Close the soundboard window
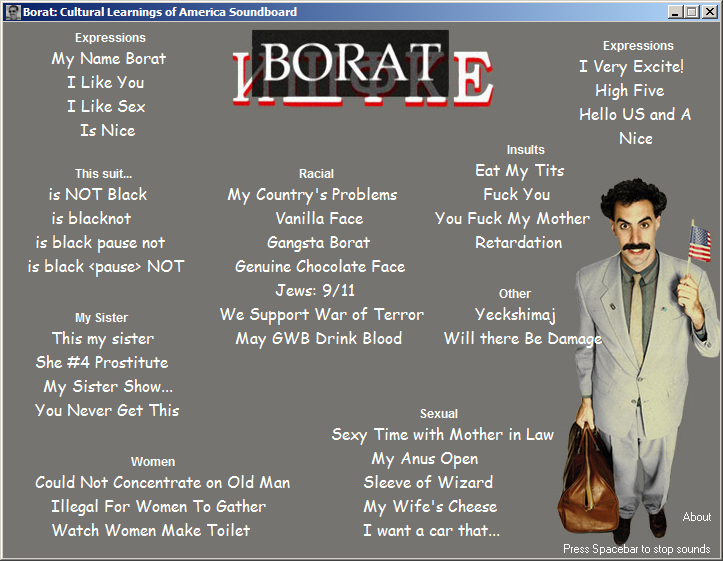 [x=709, y=12]
